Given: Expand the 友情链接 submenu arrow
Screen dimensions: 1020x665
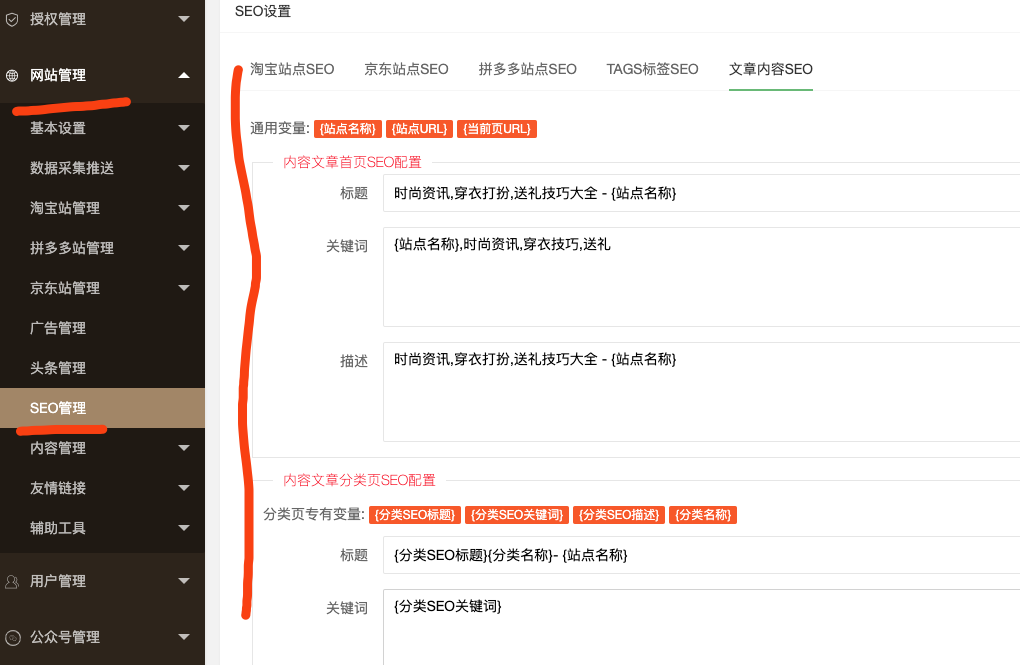Looking at the screenshot, I should tap(184, 488).
